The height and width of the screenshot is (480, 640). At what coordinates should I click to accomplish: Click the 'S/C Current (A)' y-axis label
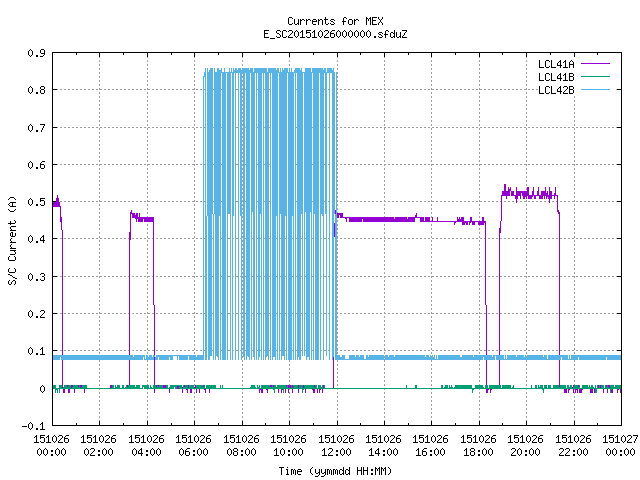(12, 241)
